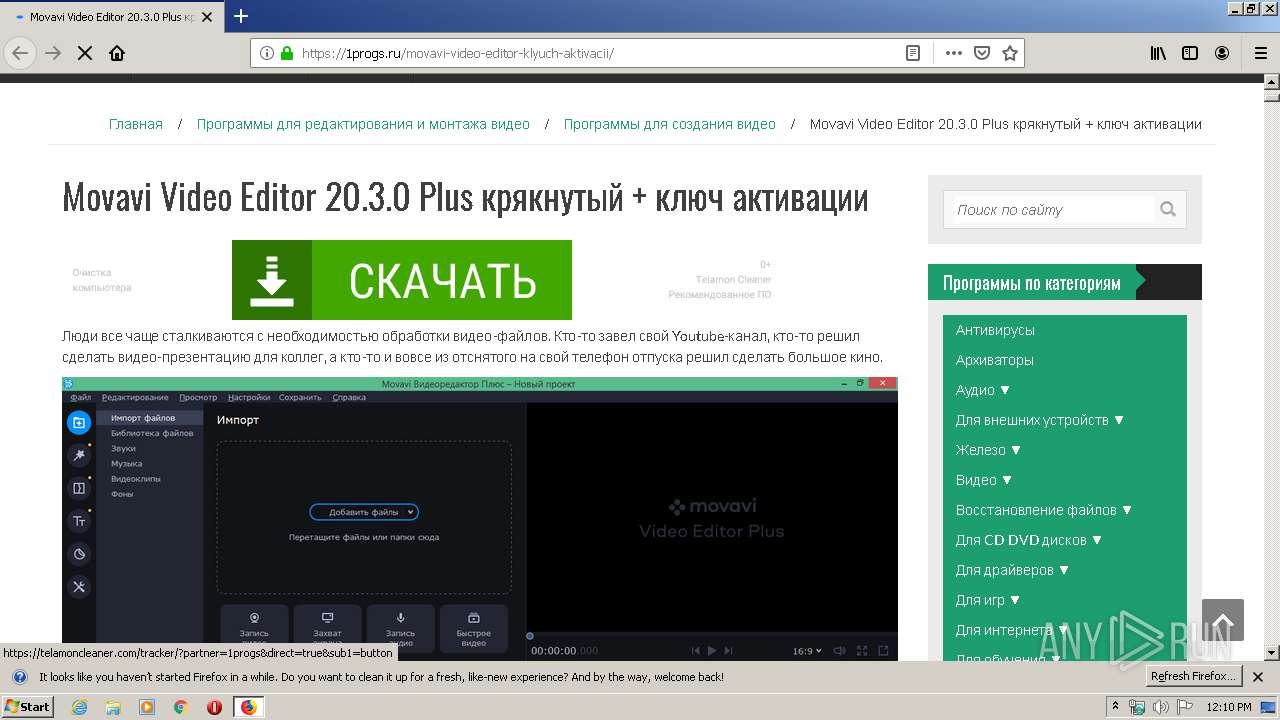Dismiss the Refresh Firefox notification bar

pyautogui.click(x=1258, y=677)
